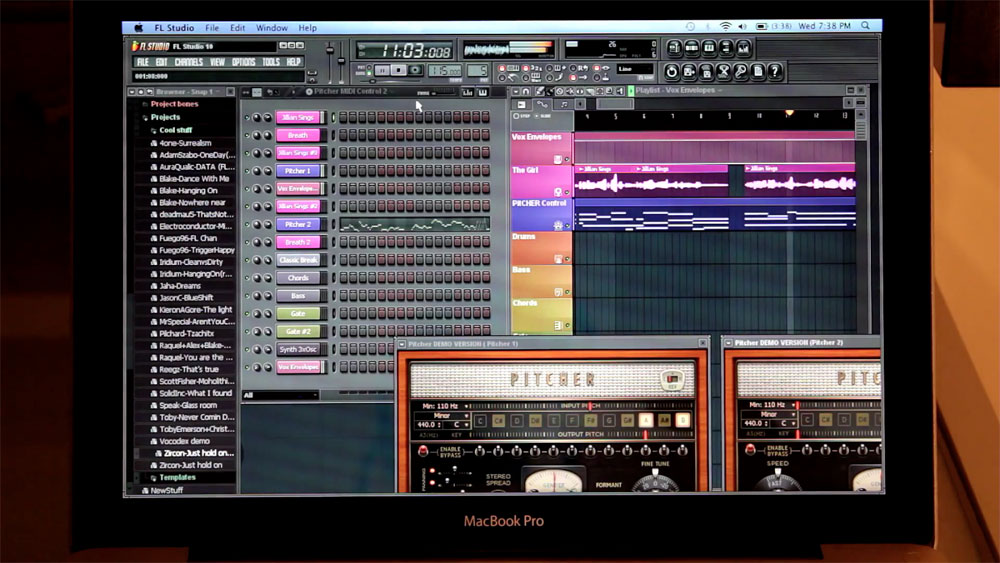Select the Synth 3xOsc channel button
The height and width of the screenshot is (563, 1000).
pos(298,349)
